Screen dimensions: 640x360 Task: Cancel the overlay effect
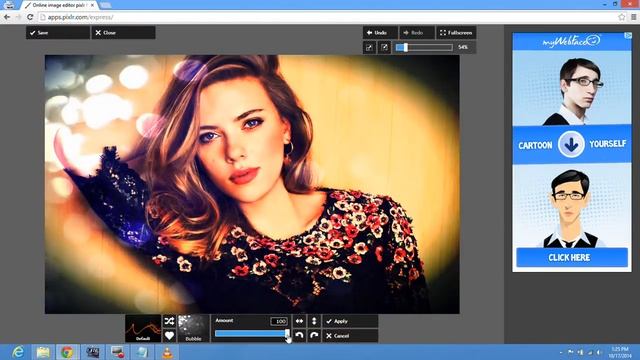(x=350, y=336)
